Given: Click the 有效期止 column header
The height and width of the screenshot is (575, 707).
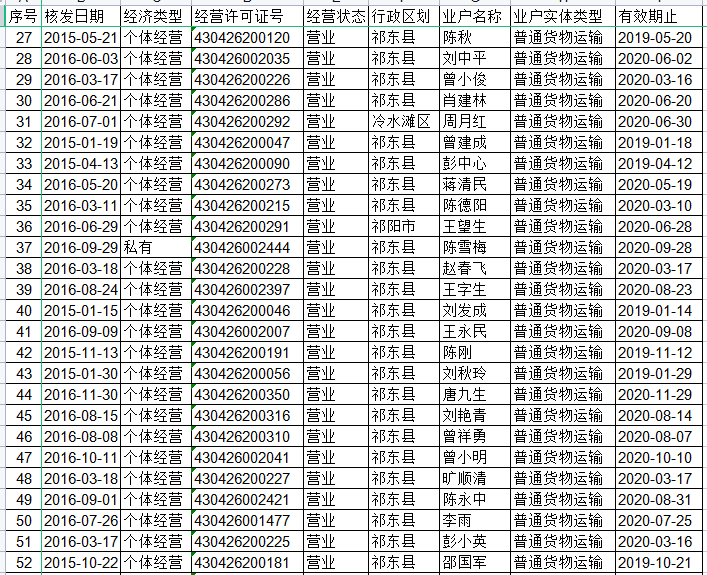Looking at the screenshot, I should tap(653, 17).
